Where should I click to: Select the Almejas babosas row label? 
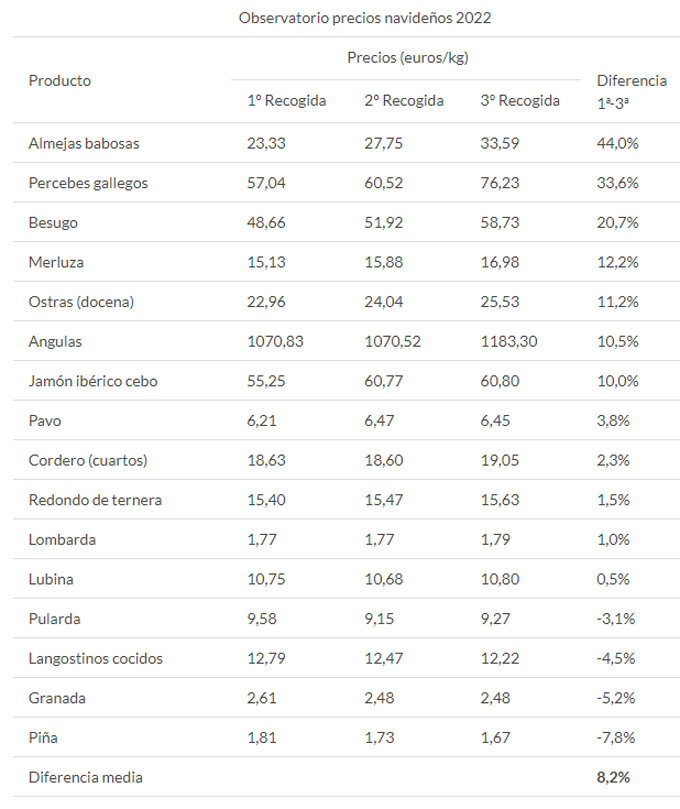(84, 143)
